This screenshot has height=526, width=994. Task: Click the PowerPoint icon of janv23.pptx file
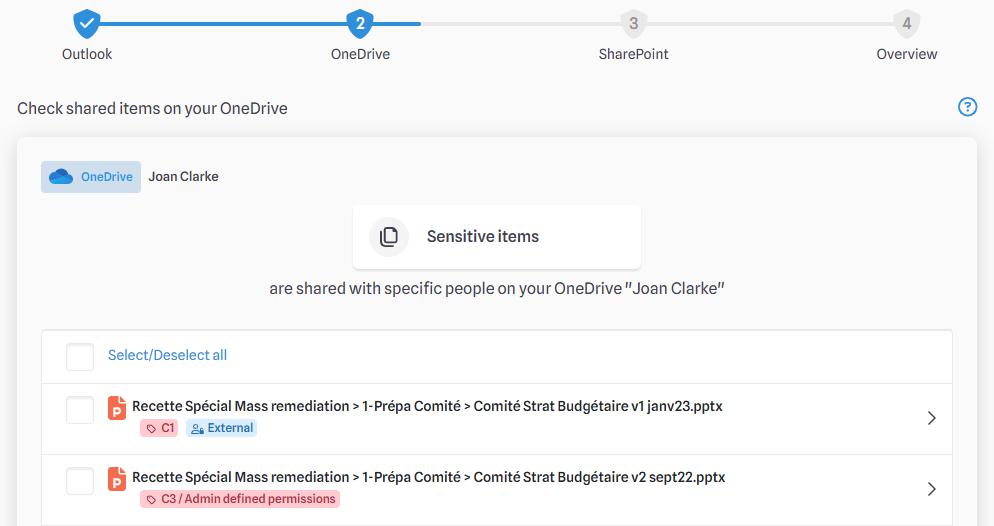point(117,408)
